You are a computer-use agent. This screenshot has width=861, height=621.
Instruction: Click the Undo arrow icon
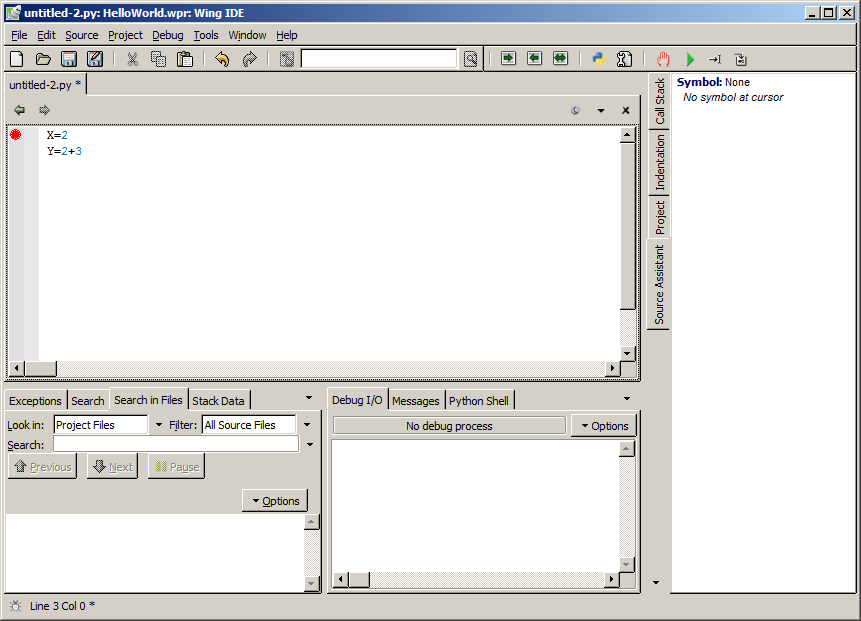click(222, 59)
